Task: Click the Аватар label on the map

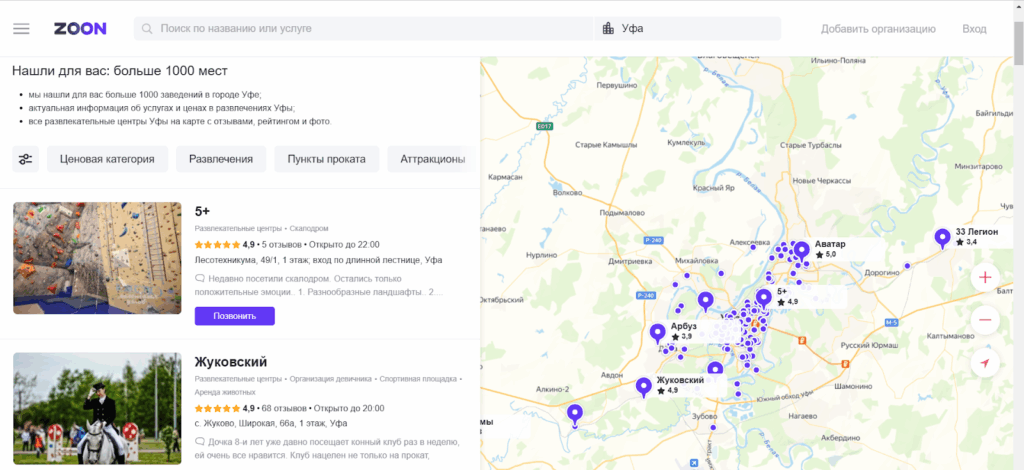Action: coord(830,243)
